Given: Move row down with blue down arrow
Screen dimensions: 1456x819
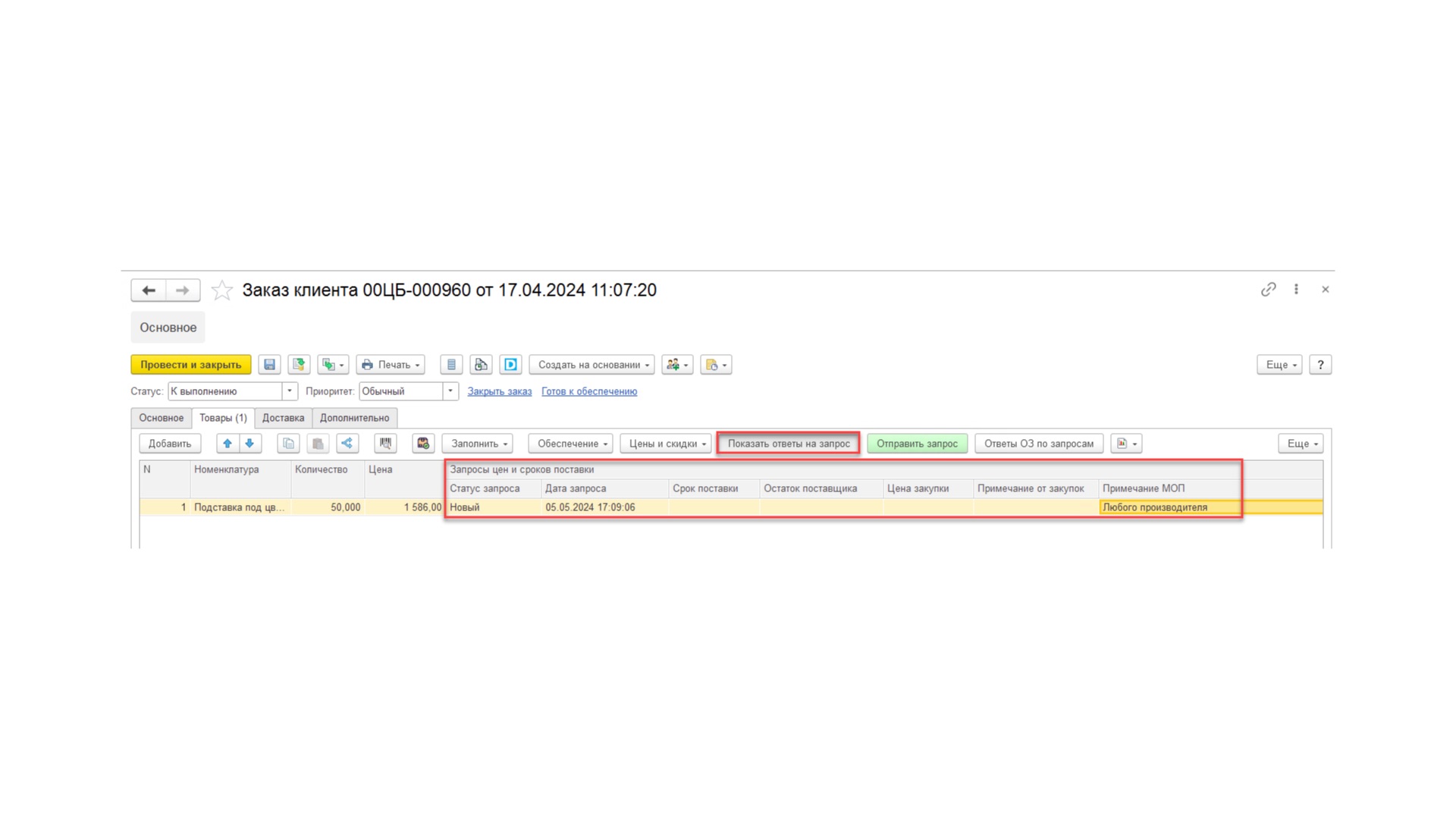Looking at the screenshot, I should (249, 444).
